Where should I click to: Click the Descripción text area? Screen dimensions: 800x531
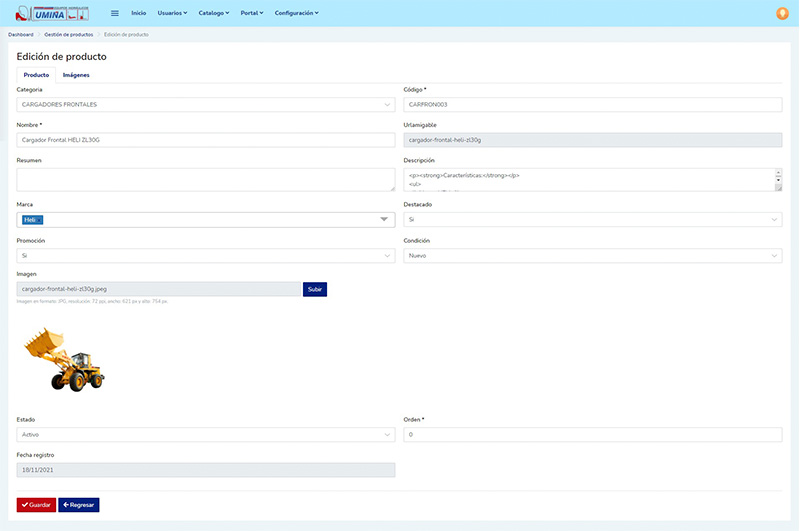point(592,180)
